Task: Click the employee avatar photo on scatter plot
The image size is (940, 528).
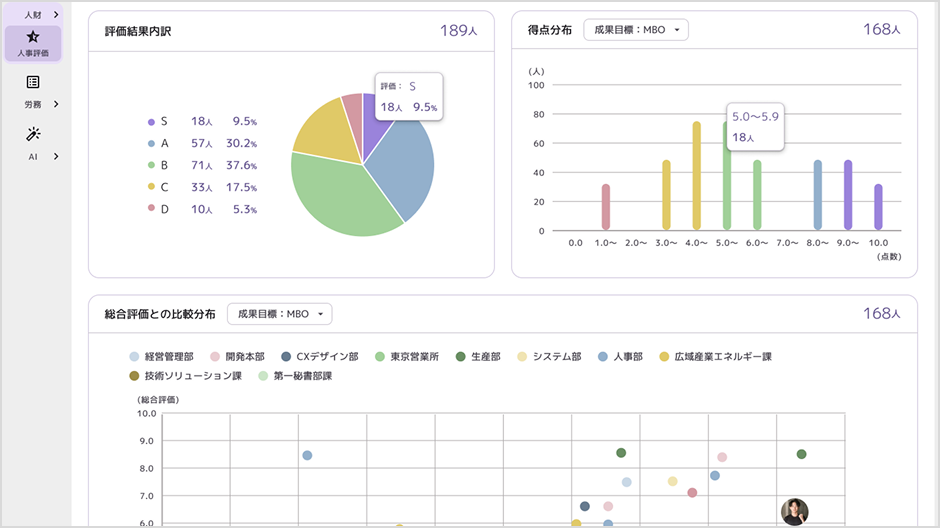Action: [795, 512]
